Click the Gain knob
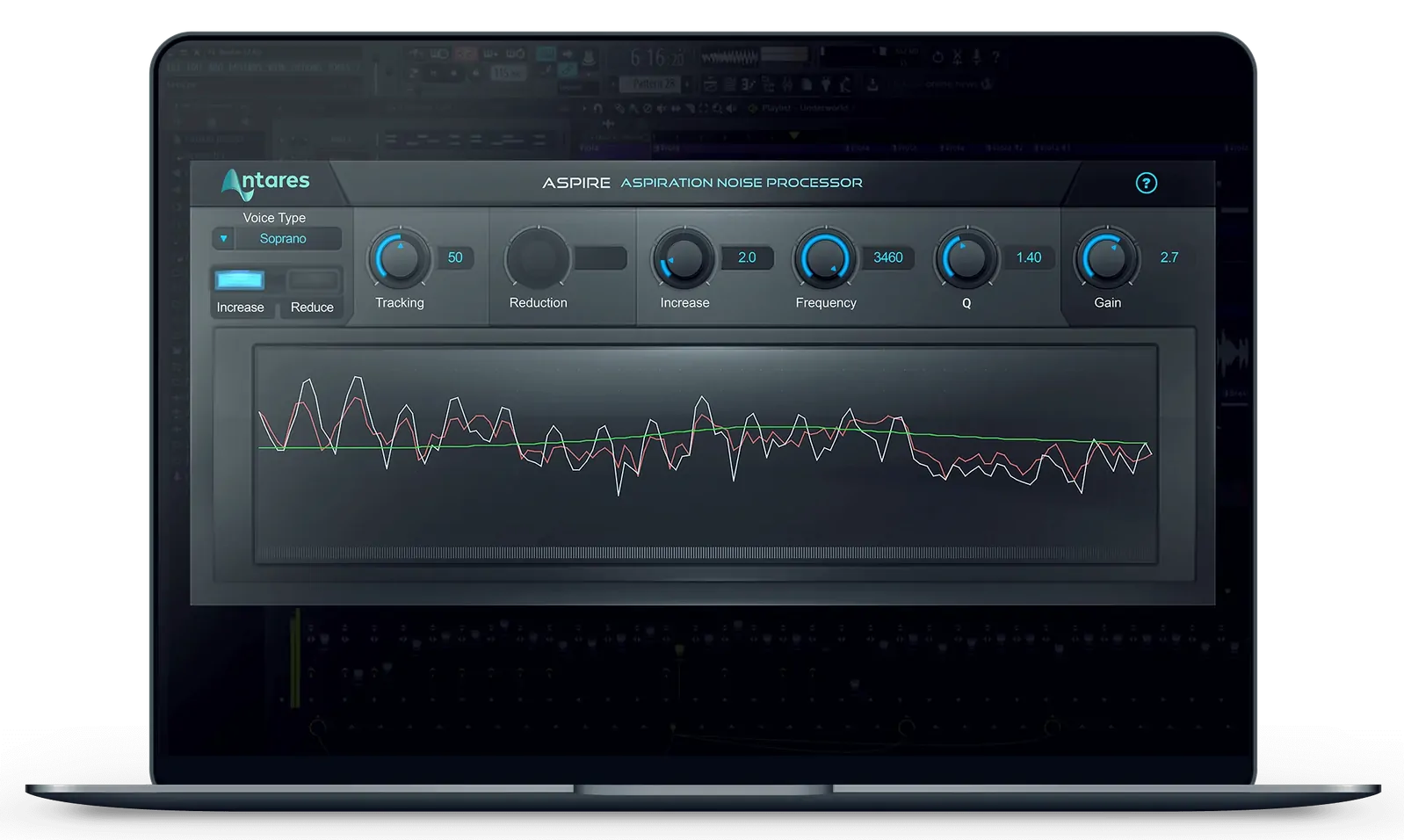 coord(1107,259)
